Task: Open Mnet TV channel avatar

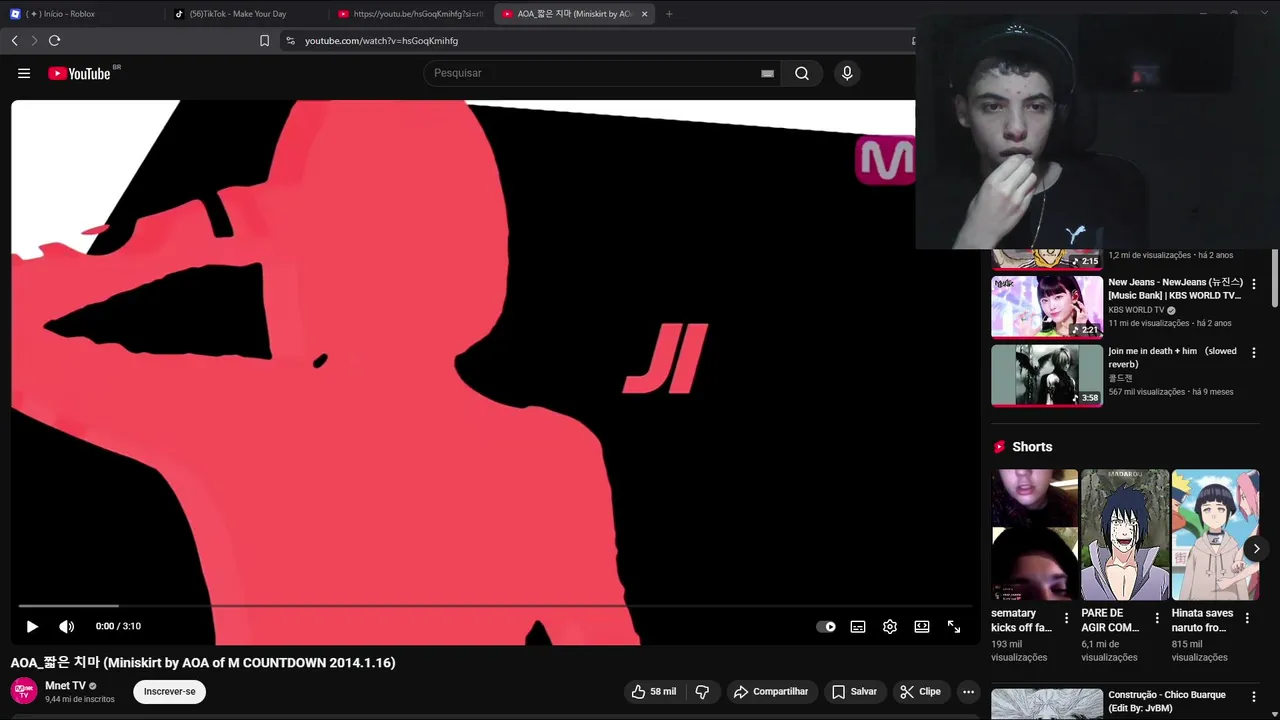Action: pyautogui.click(x=24, y=691)
